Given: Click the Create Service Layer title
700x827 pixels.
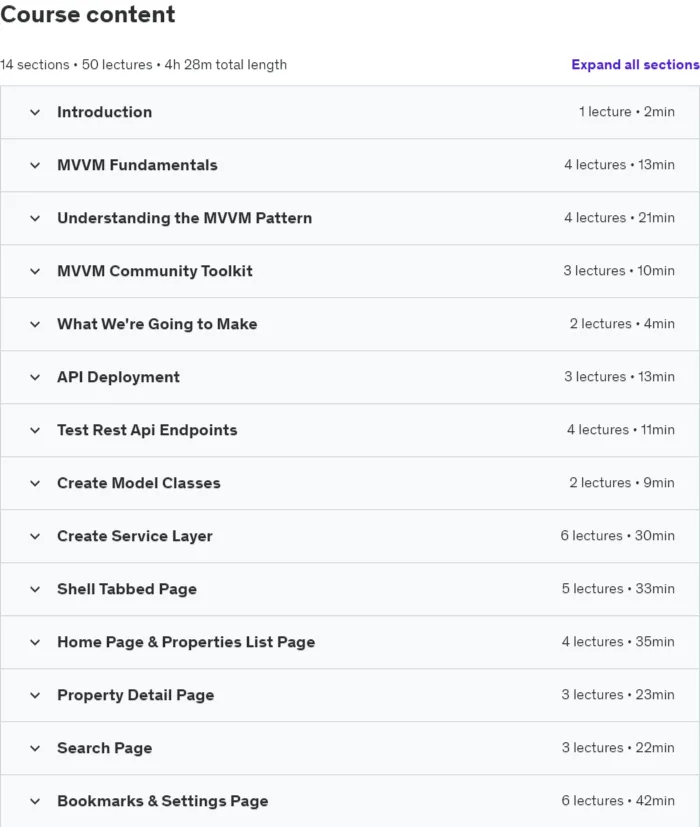Looking at the screenshot, I should (135, 536).
